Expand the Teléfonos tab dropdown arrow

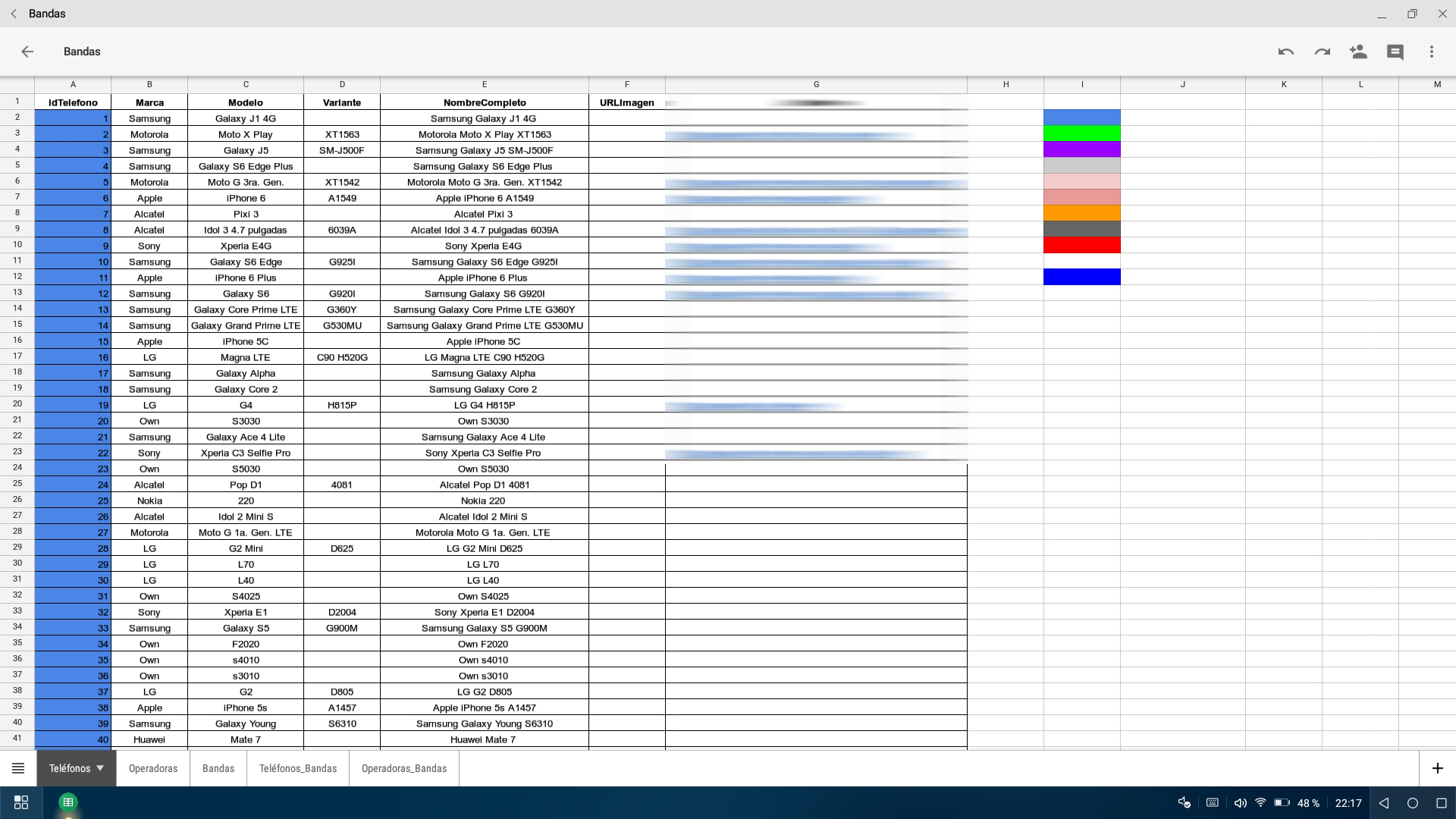(99, 768)
